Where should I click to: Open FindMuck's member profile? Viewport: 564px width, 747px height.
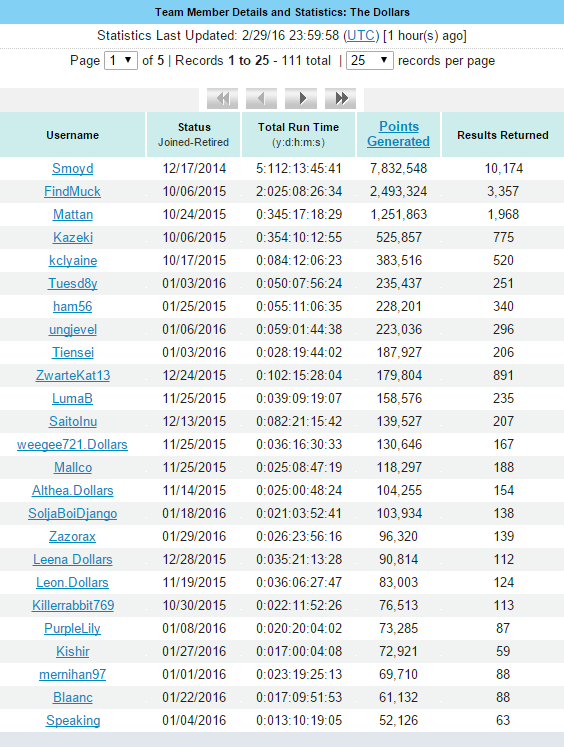click(x=72, y=192)
